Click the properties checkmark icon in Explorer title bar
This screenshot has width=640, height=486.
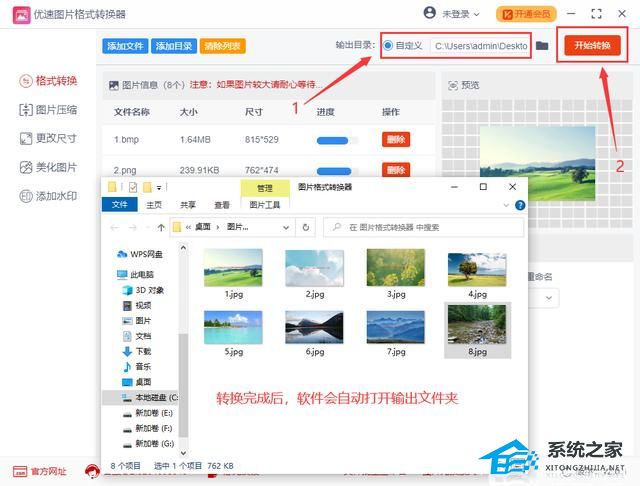click(133, 187)
